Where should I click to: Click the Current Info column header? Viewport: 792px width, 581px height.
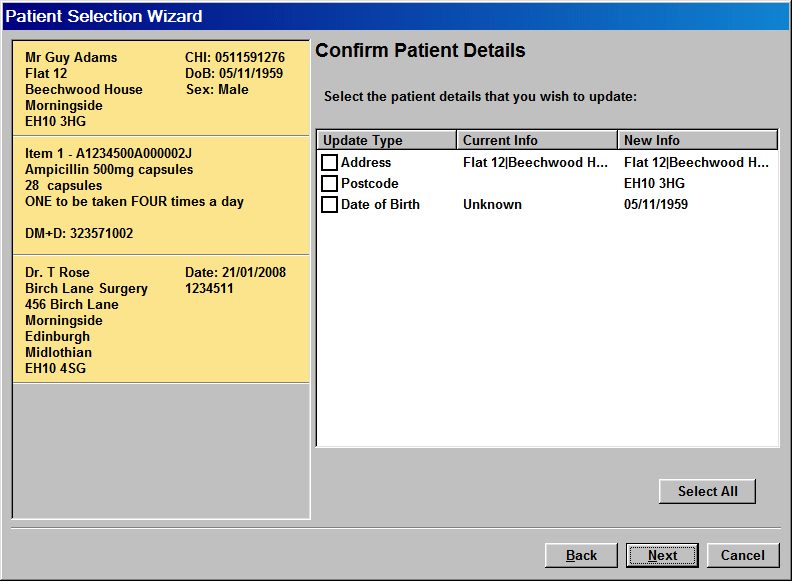(x=537, y=141)
